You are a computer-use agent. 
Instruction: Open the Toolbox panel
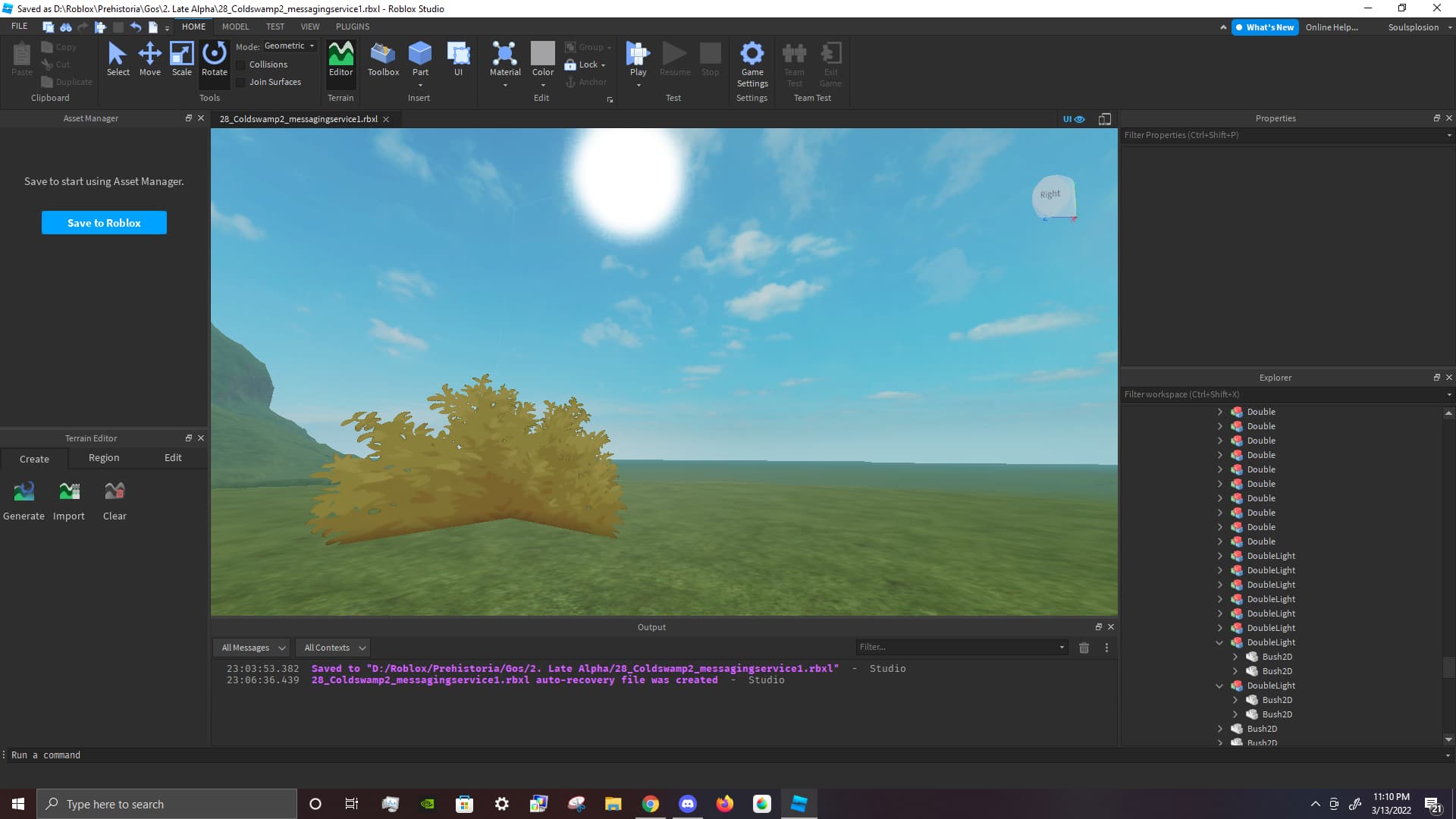(x=383, y=58)
